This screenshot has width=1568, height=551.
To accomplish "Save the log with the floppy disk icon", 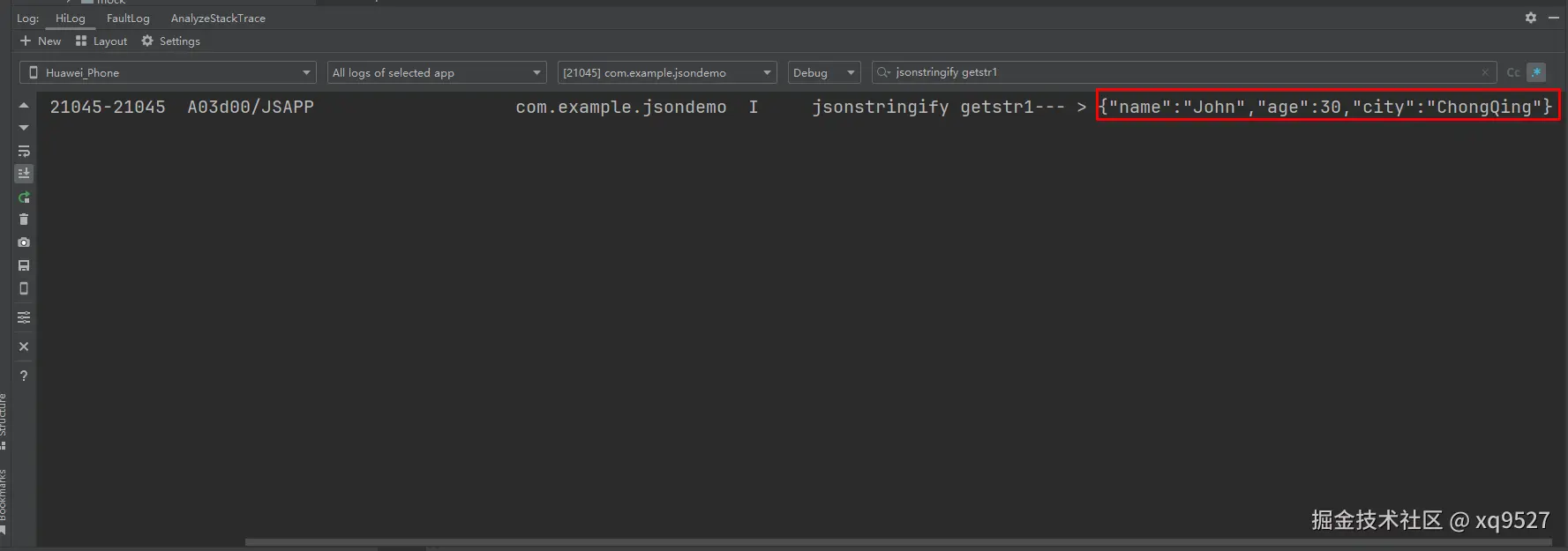I will coord(24,265).
